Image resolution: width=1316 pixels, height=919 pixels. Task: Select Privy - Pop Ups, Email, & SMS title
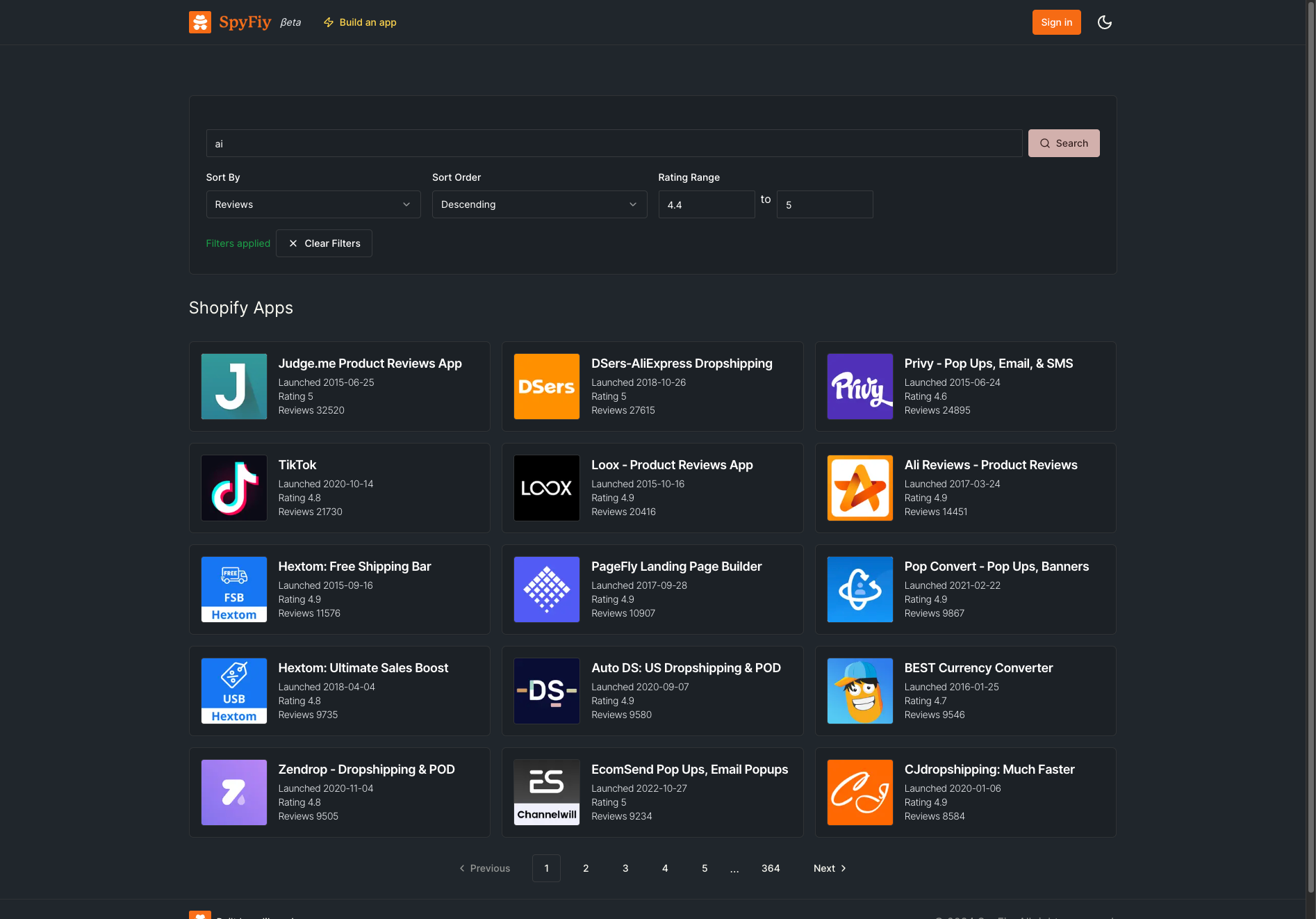[989, 364]
